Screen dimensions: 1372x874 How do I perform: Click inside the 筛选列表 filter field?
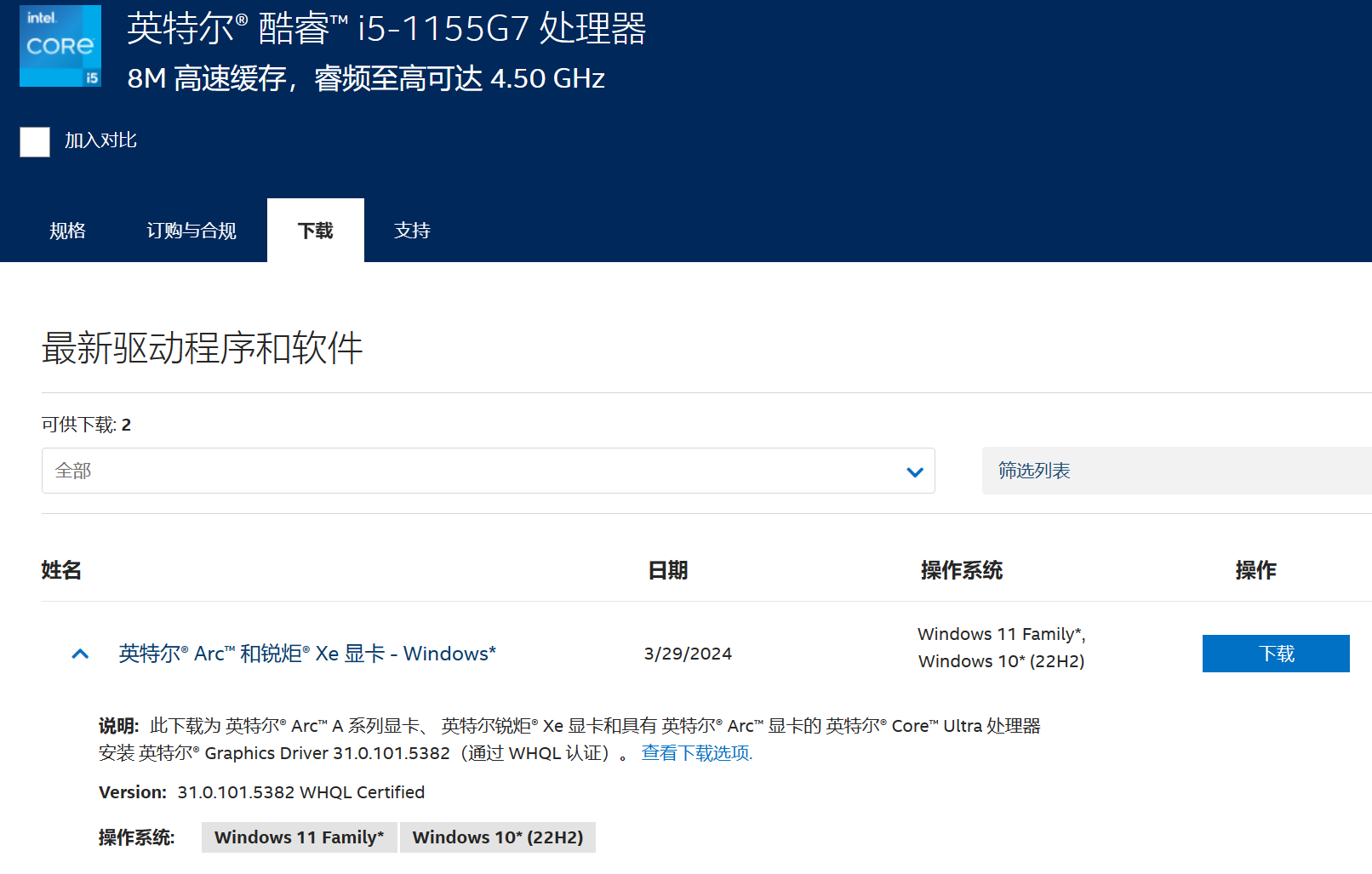1177,471
